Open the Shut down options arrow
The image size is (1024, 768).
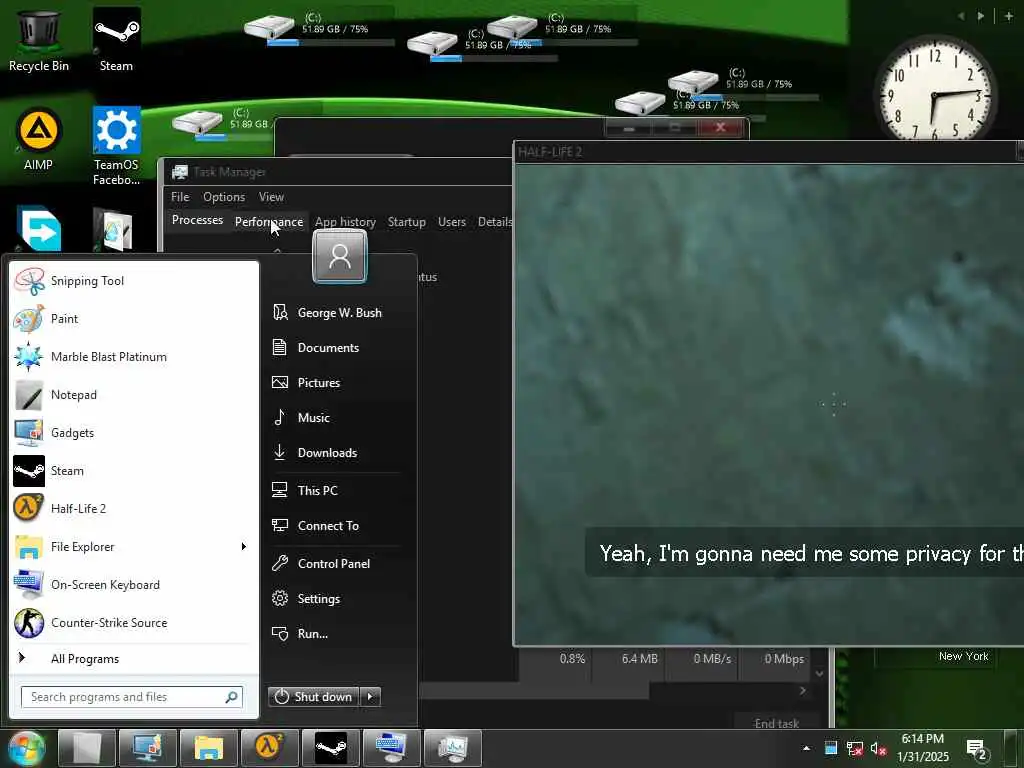[x=370, y=697]
